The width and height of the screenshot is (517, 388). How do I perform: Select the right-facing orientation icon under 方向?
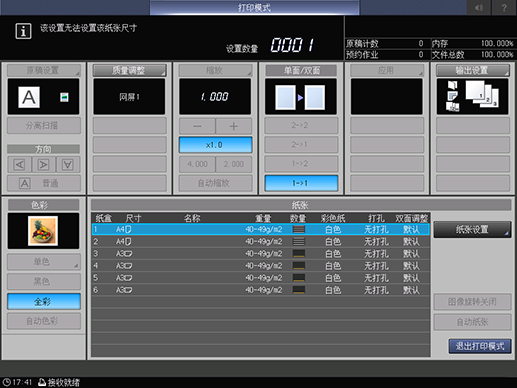tap(43, 164)
